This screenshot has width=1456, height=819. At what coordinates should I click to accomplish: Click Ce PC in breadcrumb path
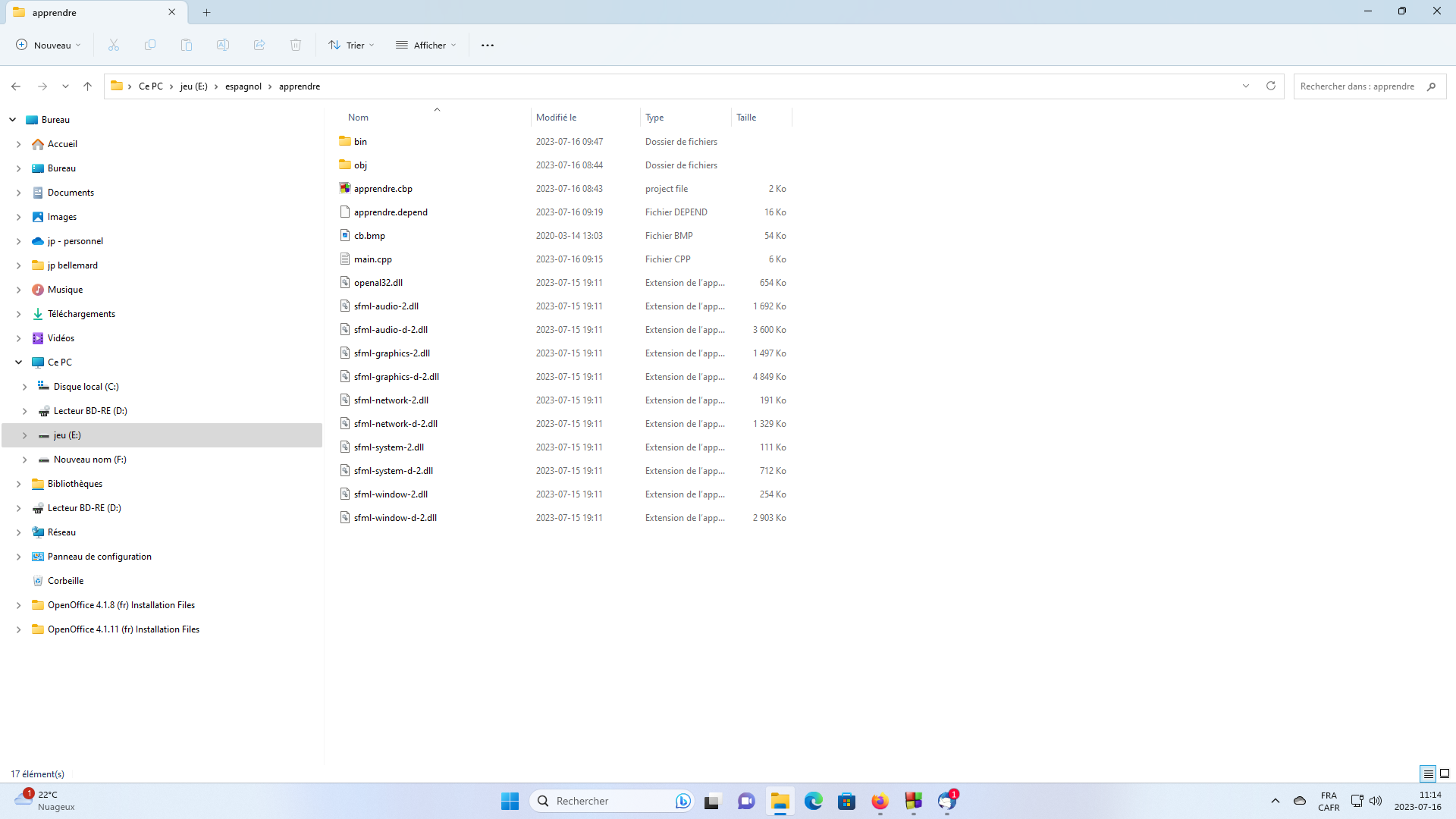click(151, 86)
